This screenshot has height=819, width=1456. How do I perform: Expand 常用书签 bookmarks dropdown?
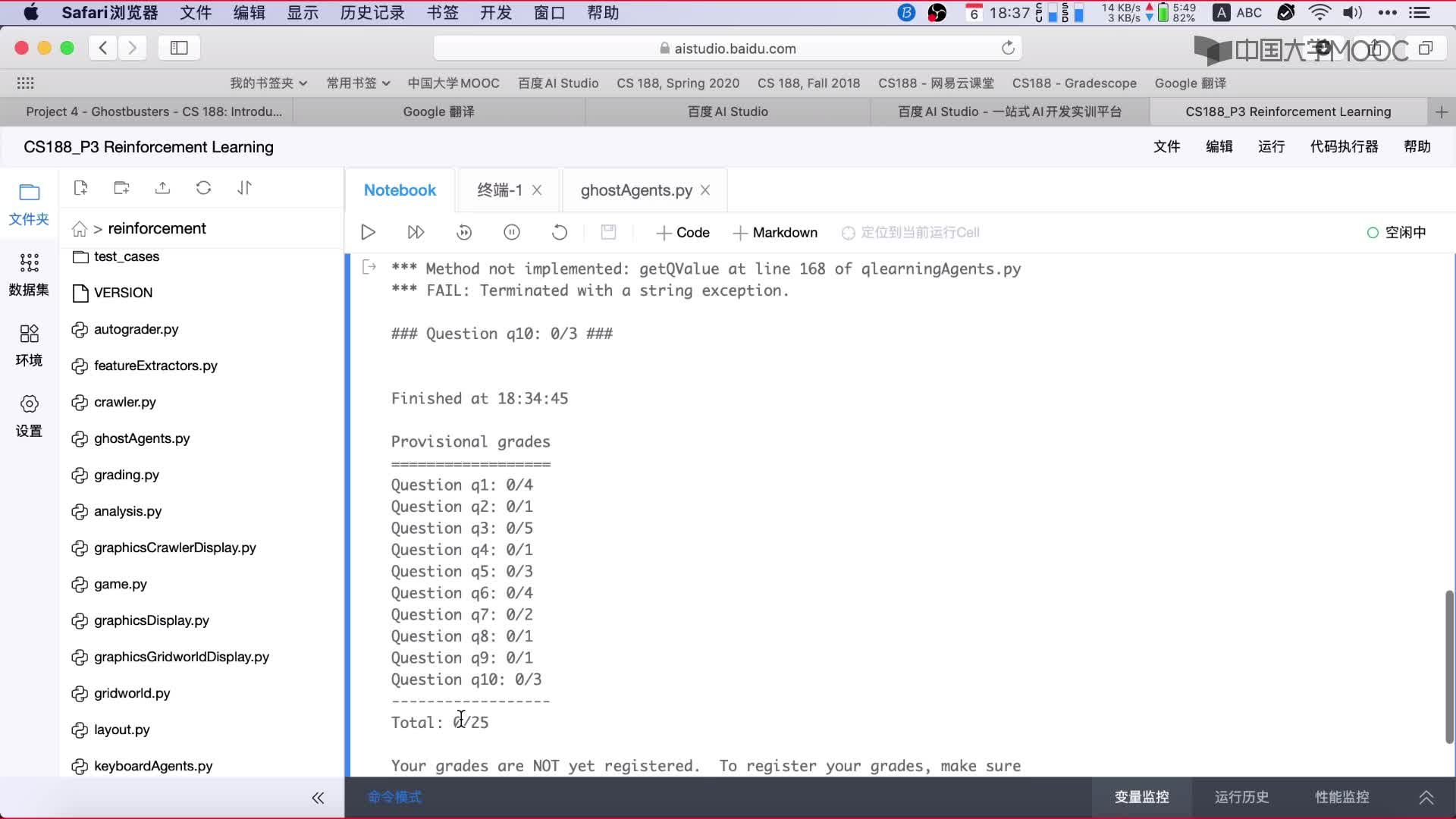click(358, 83)
